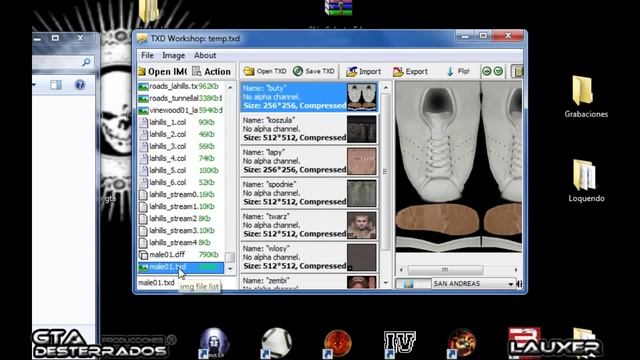Select the "wlosy" texture entry

[x=309, y=257]
